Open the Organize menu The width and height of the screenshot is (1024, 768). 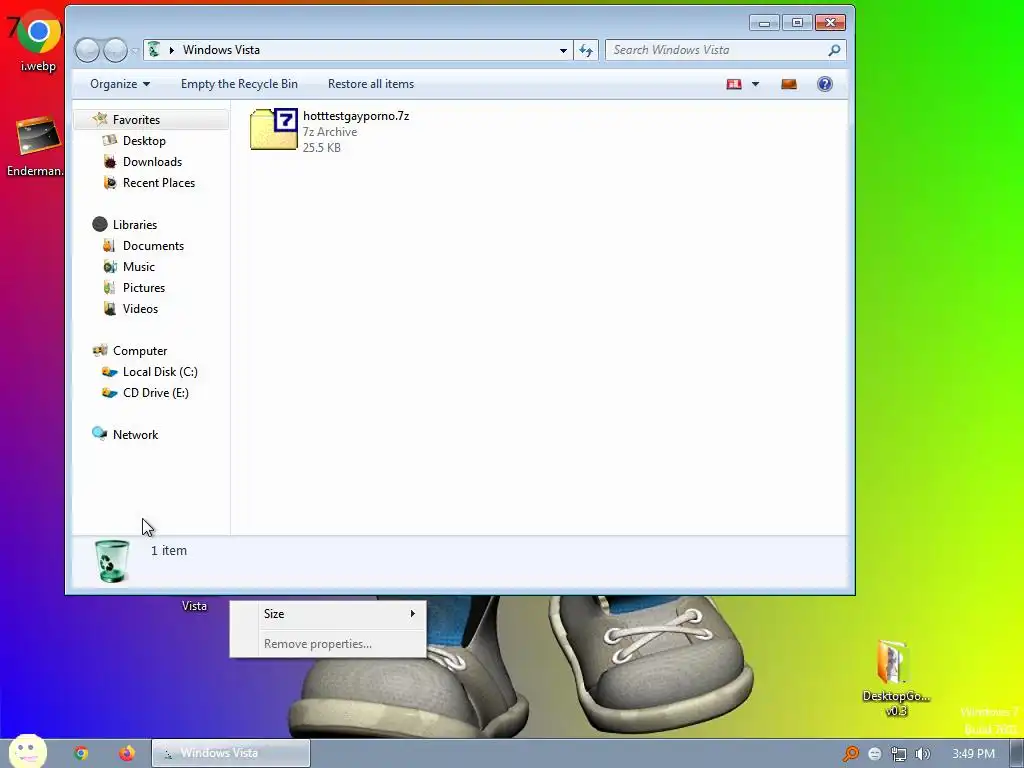pyautogui.click(x=120, y=84)
